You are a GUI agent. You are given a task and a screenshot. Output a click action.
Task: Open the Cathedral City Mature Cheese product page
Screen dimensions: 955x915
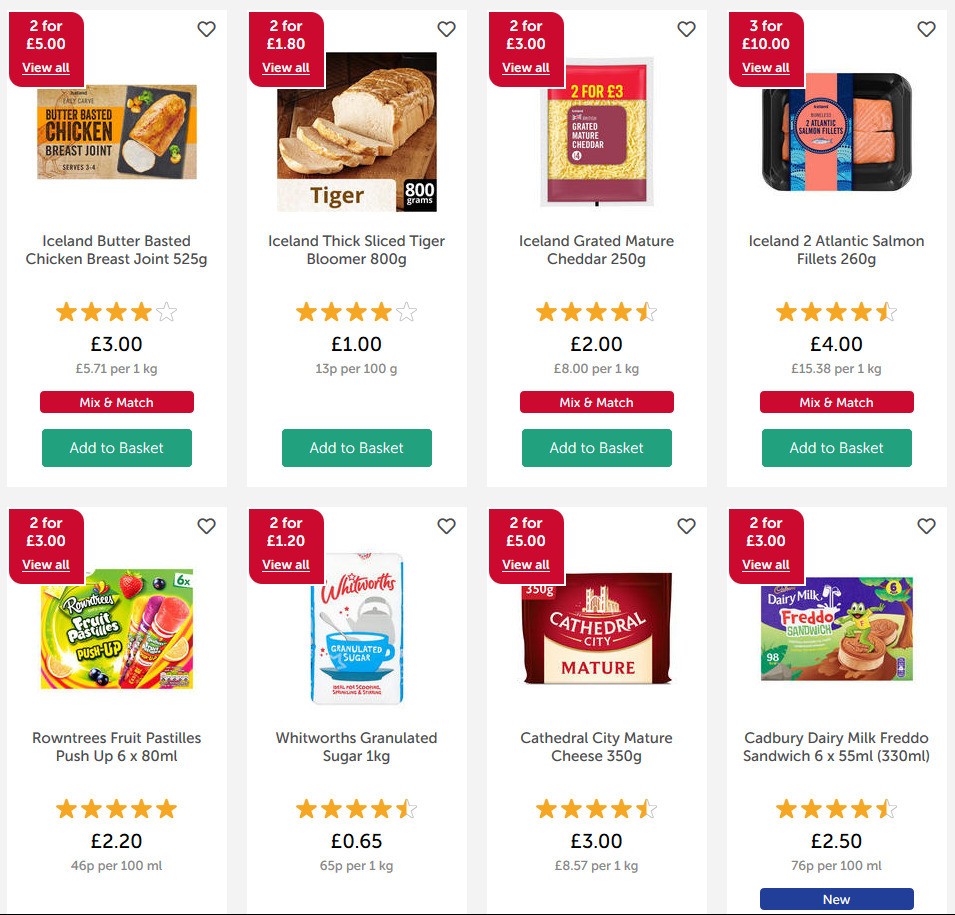pyautogui.click(x=596, y=747)
